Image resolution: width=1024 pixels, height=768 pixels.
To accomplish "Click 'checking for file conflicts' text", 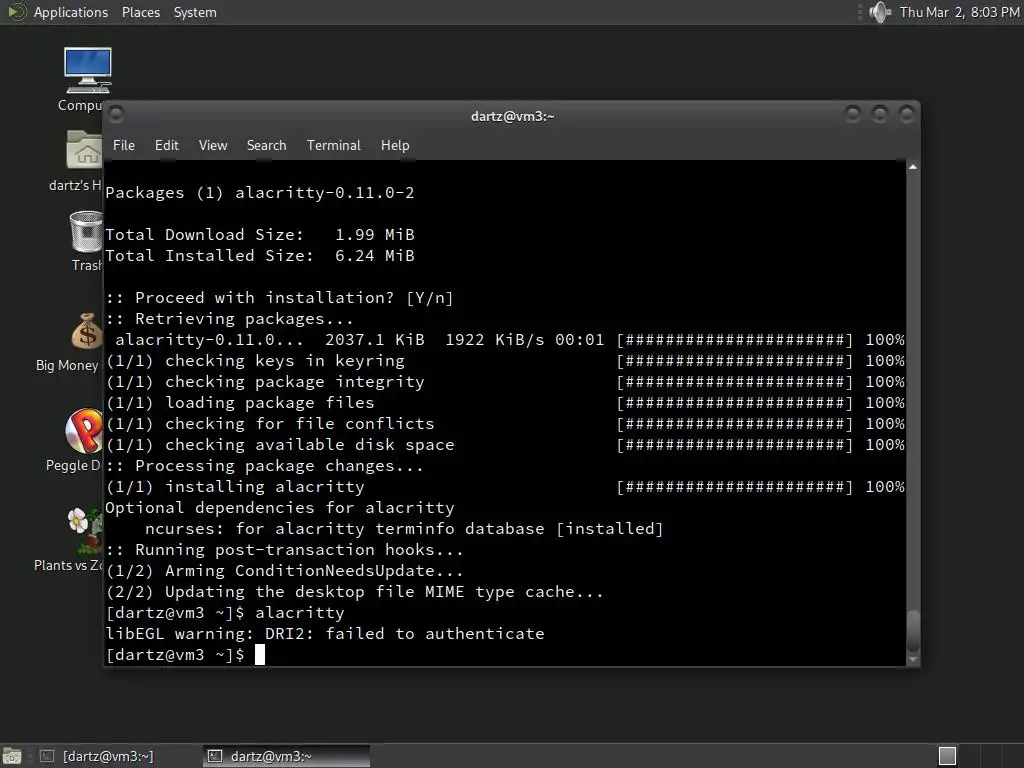I will pyautogui.click(x=300, y=423).
